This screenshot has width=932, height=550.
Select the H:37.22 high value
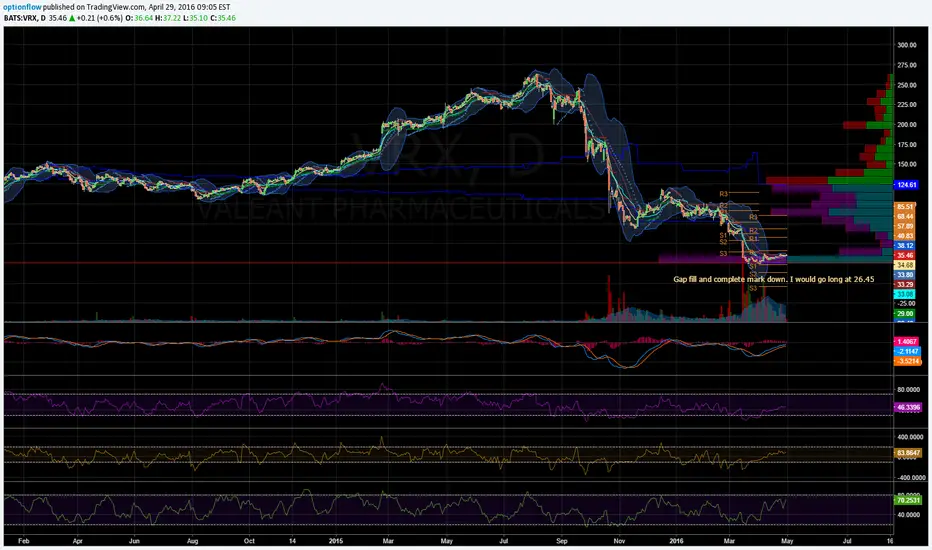168,18
